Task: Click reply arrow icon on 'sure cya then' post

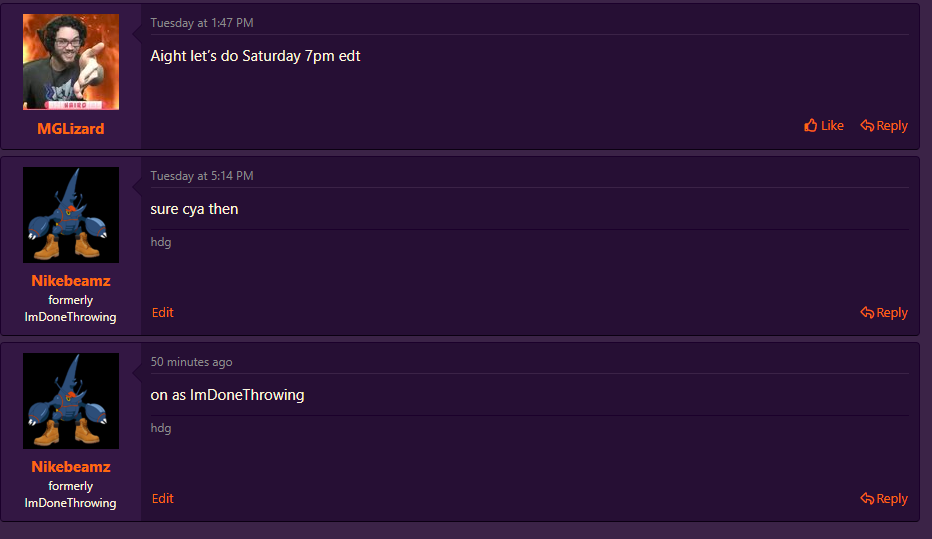Action: (867, 313)
